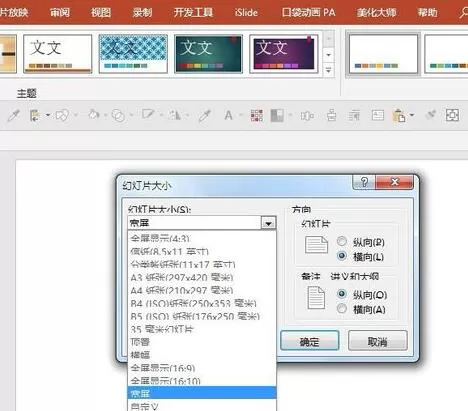The image size is (468, 411).
Task: Choose A3 纸张(297x420 毫米)
Action: 202,278
